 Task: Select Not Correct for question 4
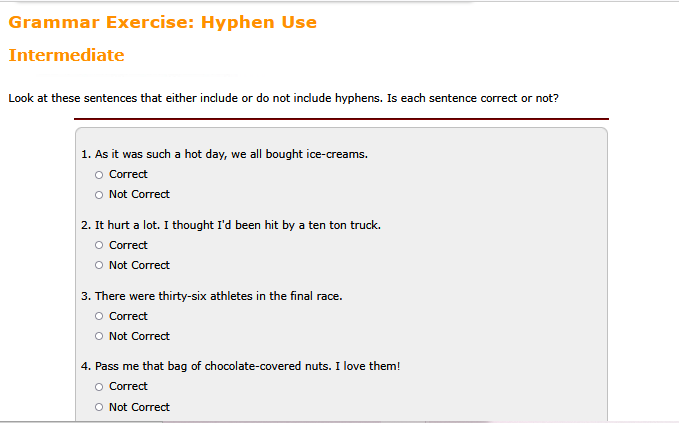[x=99, y=407]
